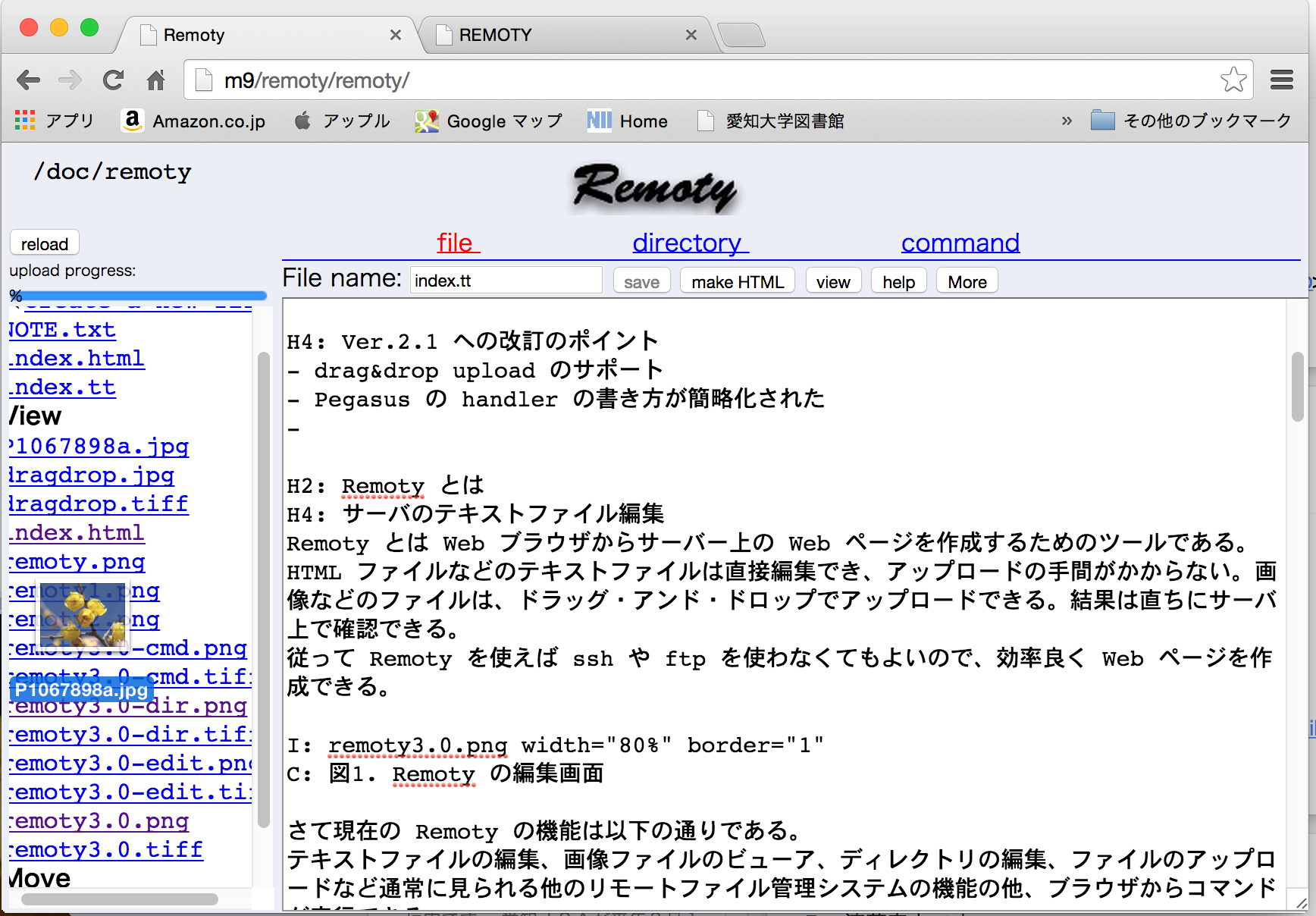1316x916 pixels.
Task: Open remoty3.0-edit.png in the file list
Action: (x=130, y=764)
